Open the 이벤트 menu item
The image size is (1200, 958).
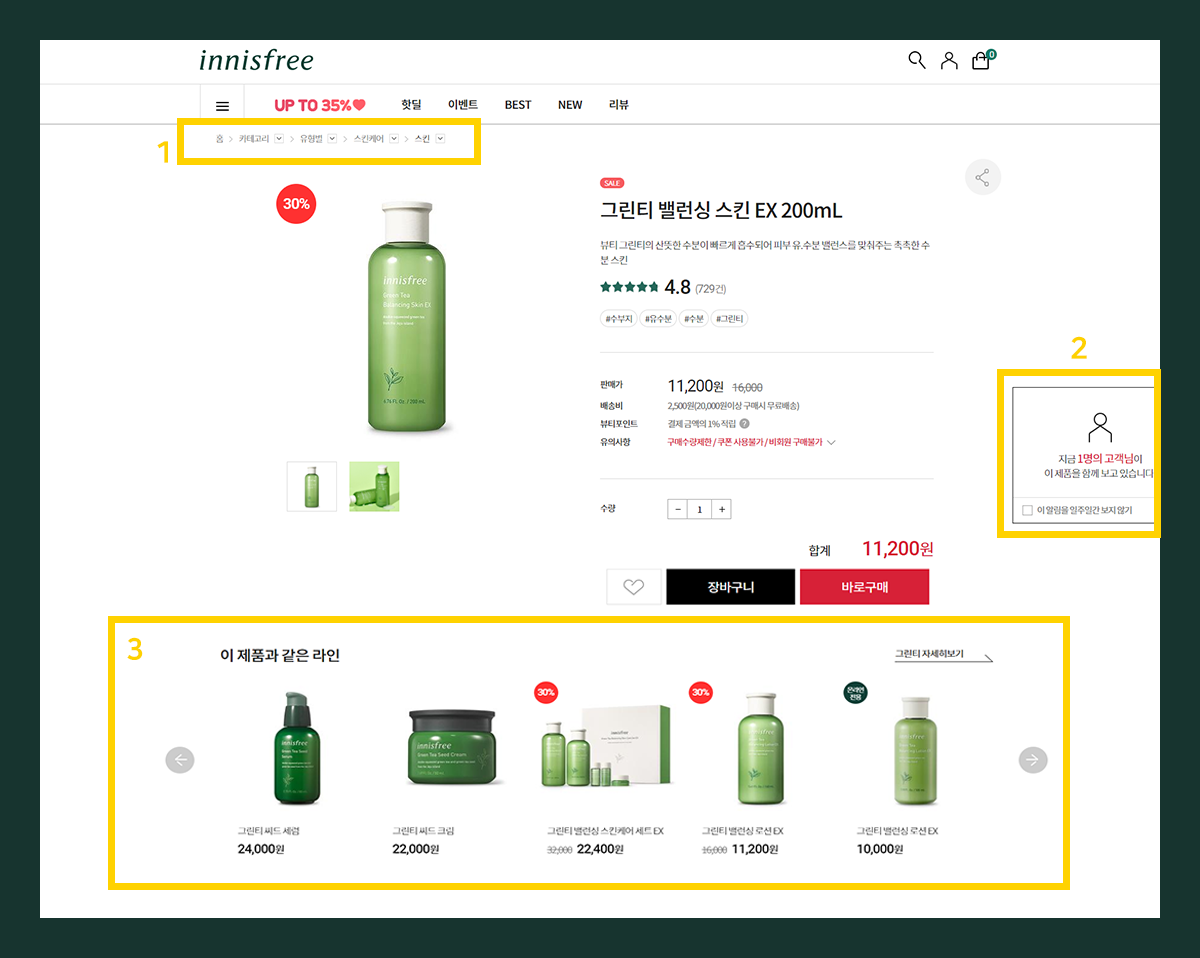(x=463, y=105)
